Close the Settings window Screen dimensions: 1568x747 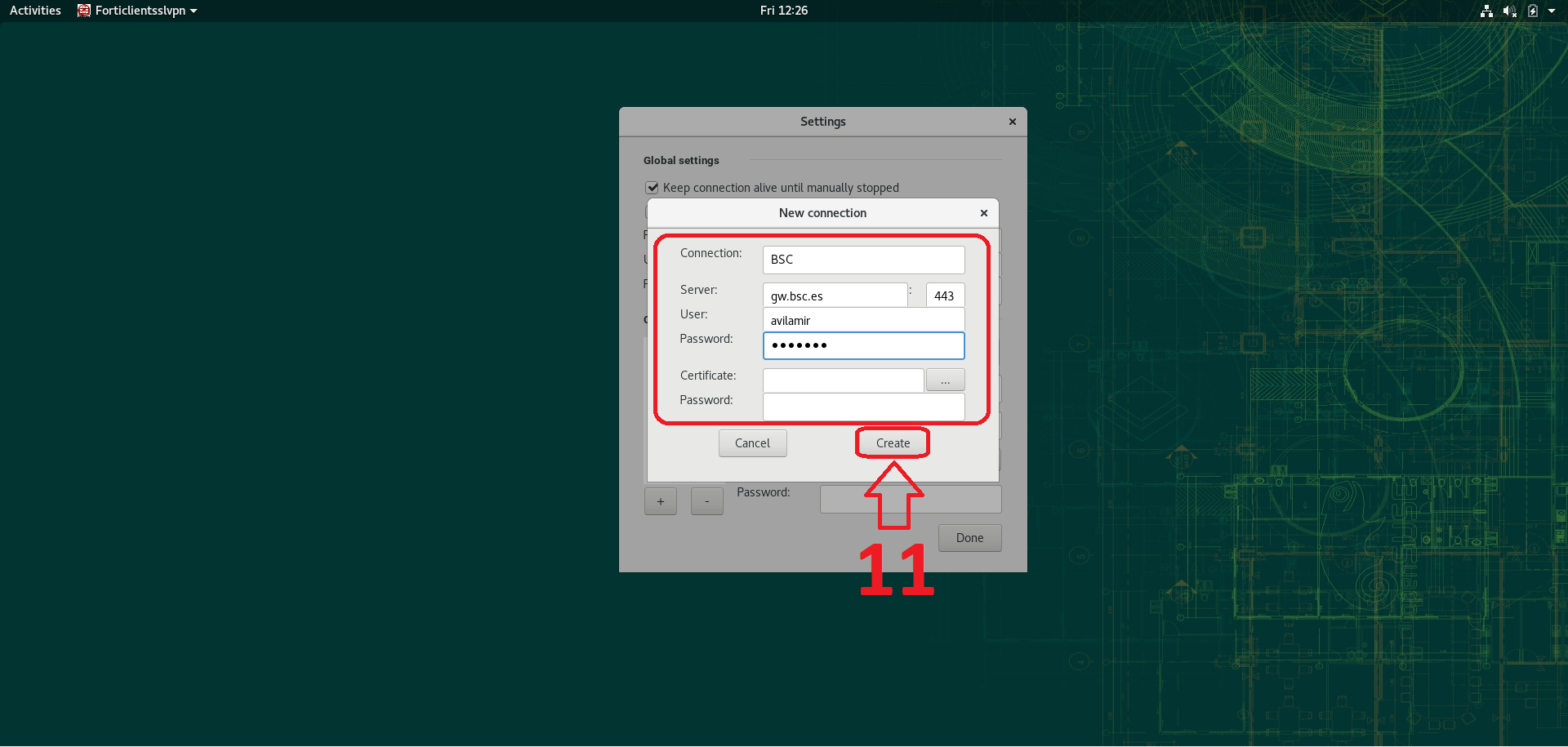(x=1012, y=122)
